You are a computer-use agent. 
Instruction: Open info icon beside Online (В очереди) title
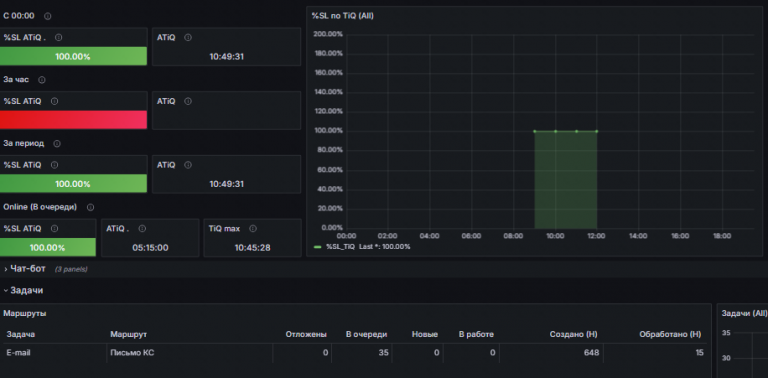click(x=90, y=208)
